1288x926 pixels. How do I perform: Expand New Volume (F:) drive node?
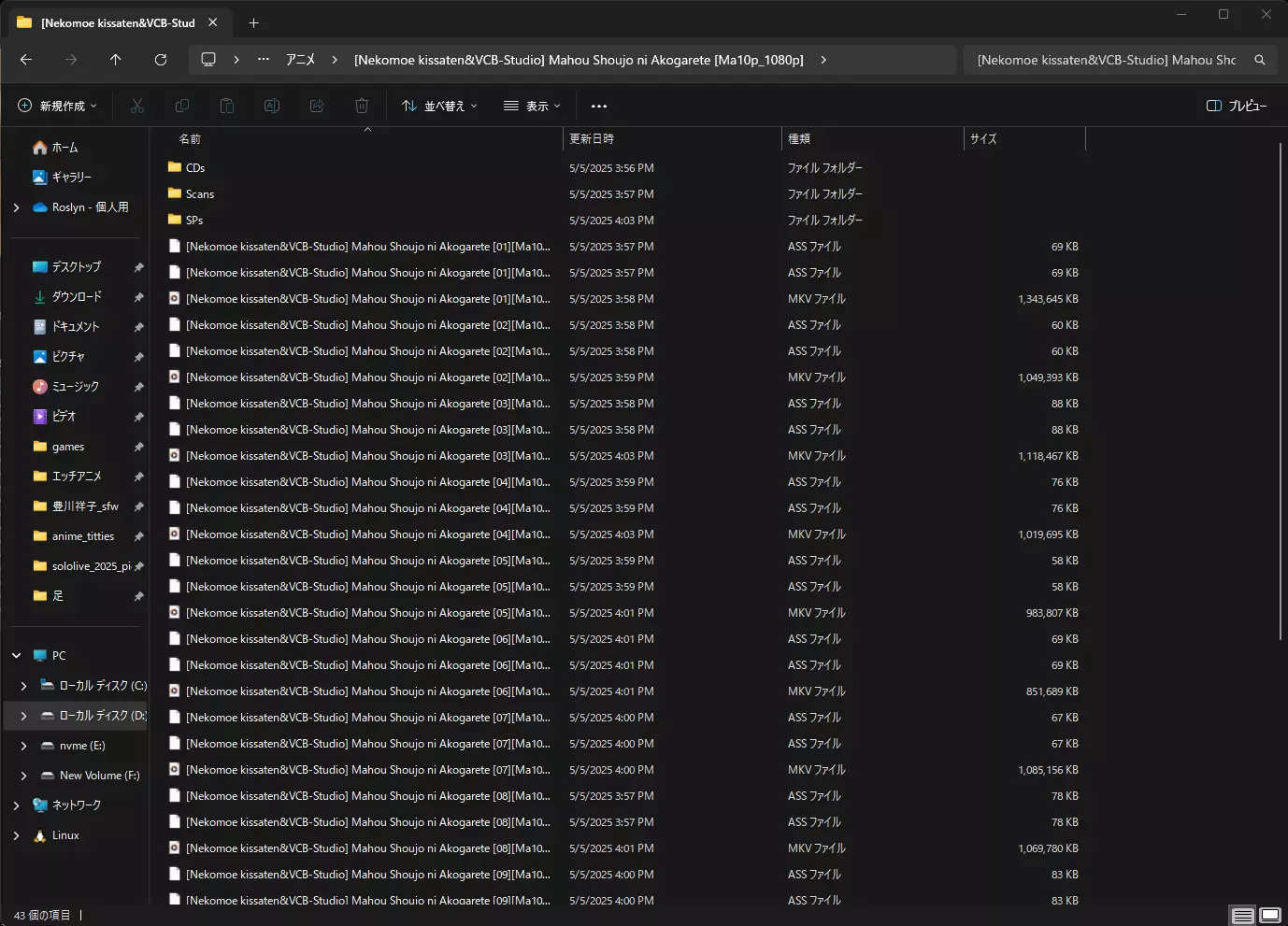24,776
